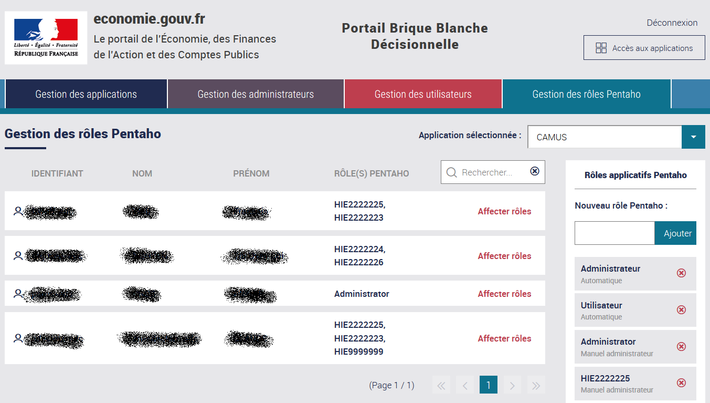
Task: Remove the Administrator role via its red X
Action: click(681, 346)
